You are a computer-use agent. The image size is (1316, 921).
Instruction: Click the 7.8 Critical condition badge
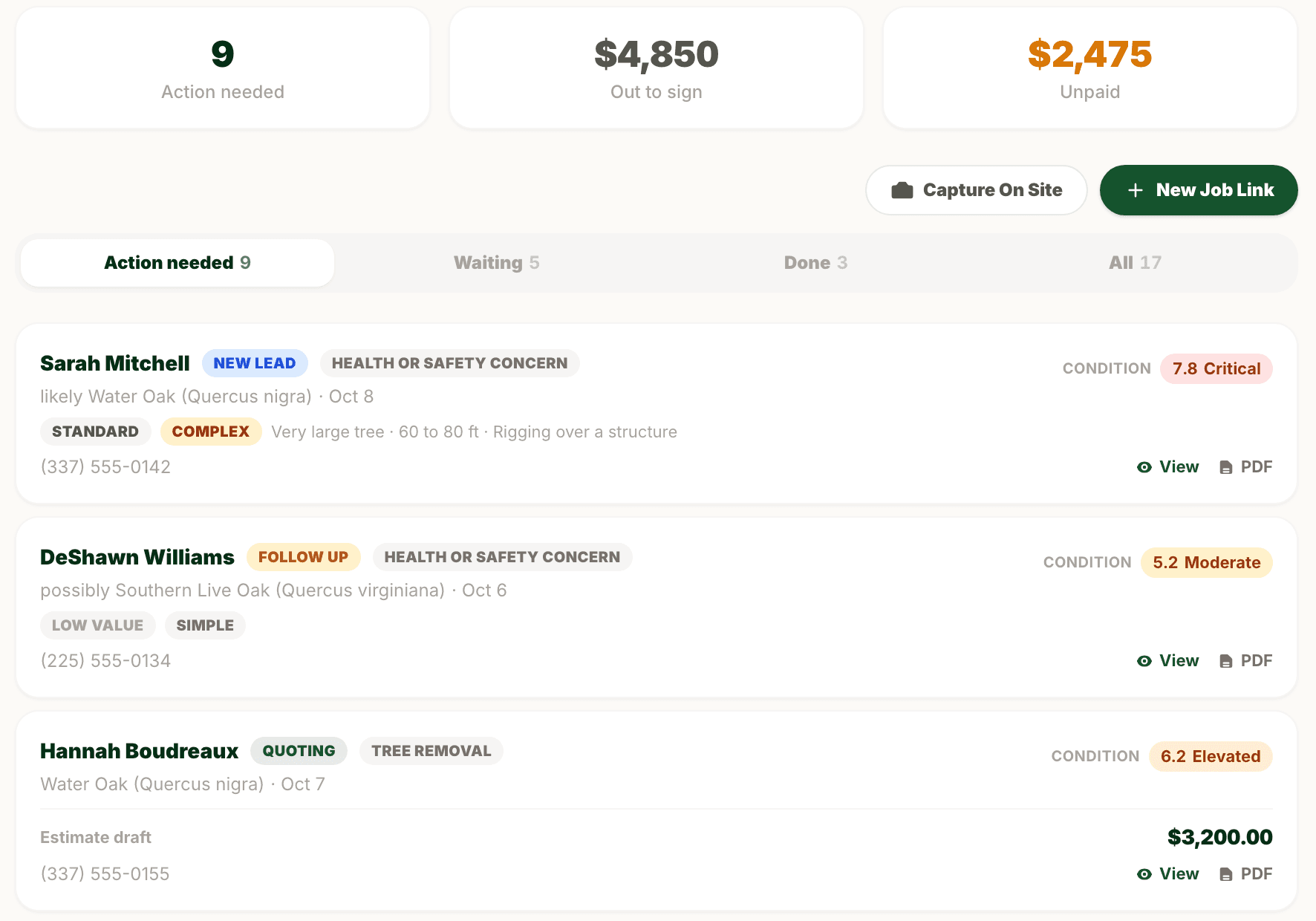tap(1216, 369)
